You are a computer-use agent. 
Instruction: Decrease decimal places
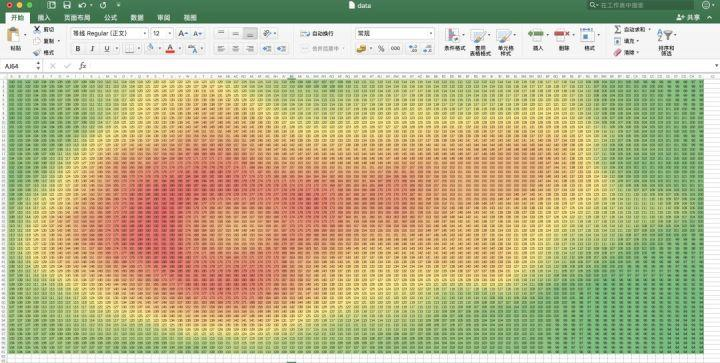click(x=428, y=48)
